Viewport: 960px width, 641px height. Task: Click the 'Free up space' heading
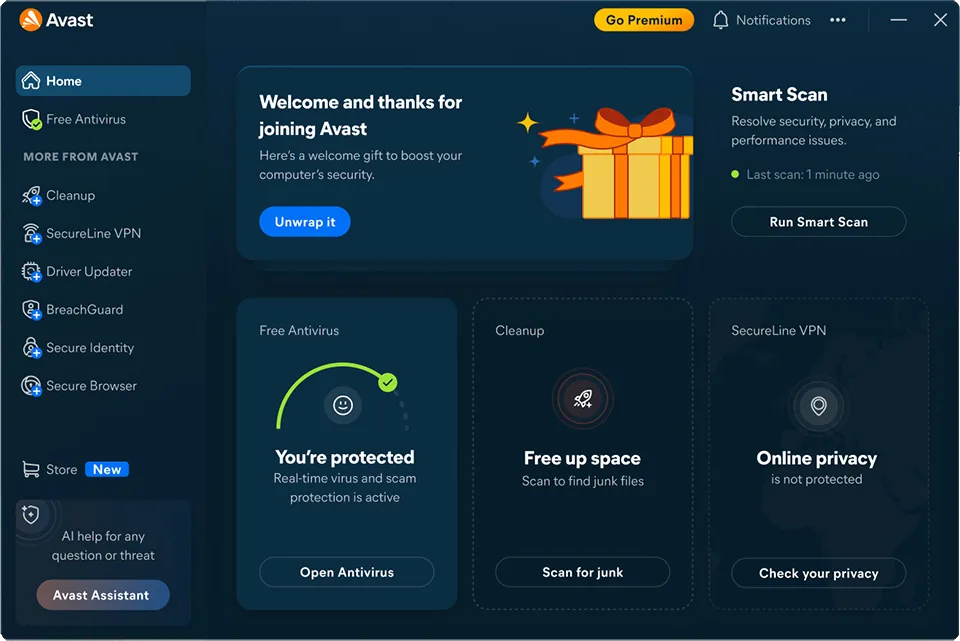[x=582, y=459]
